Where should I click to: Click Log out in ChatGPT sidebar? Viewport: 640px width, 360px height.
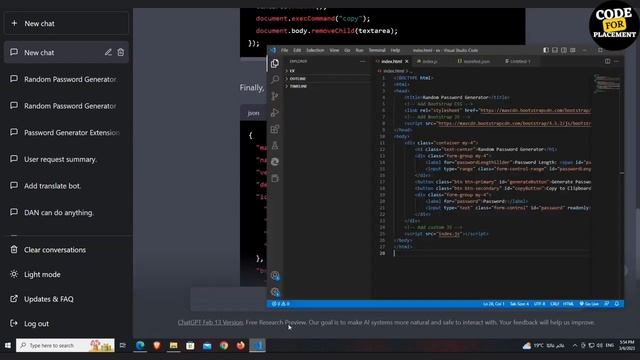(36, 323)
